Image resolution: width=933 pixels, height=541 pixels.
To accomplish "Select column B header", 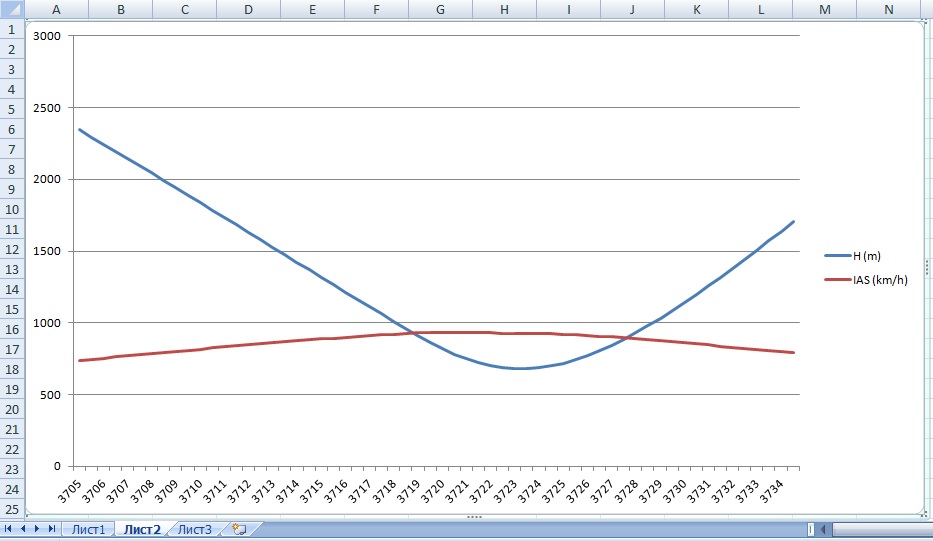I will [120, 10].
